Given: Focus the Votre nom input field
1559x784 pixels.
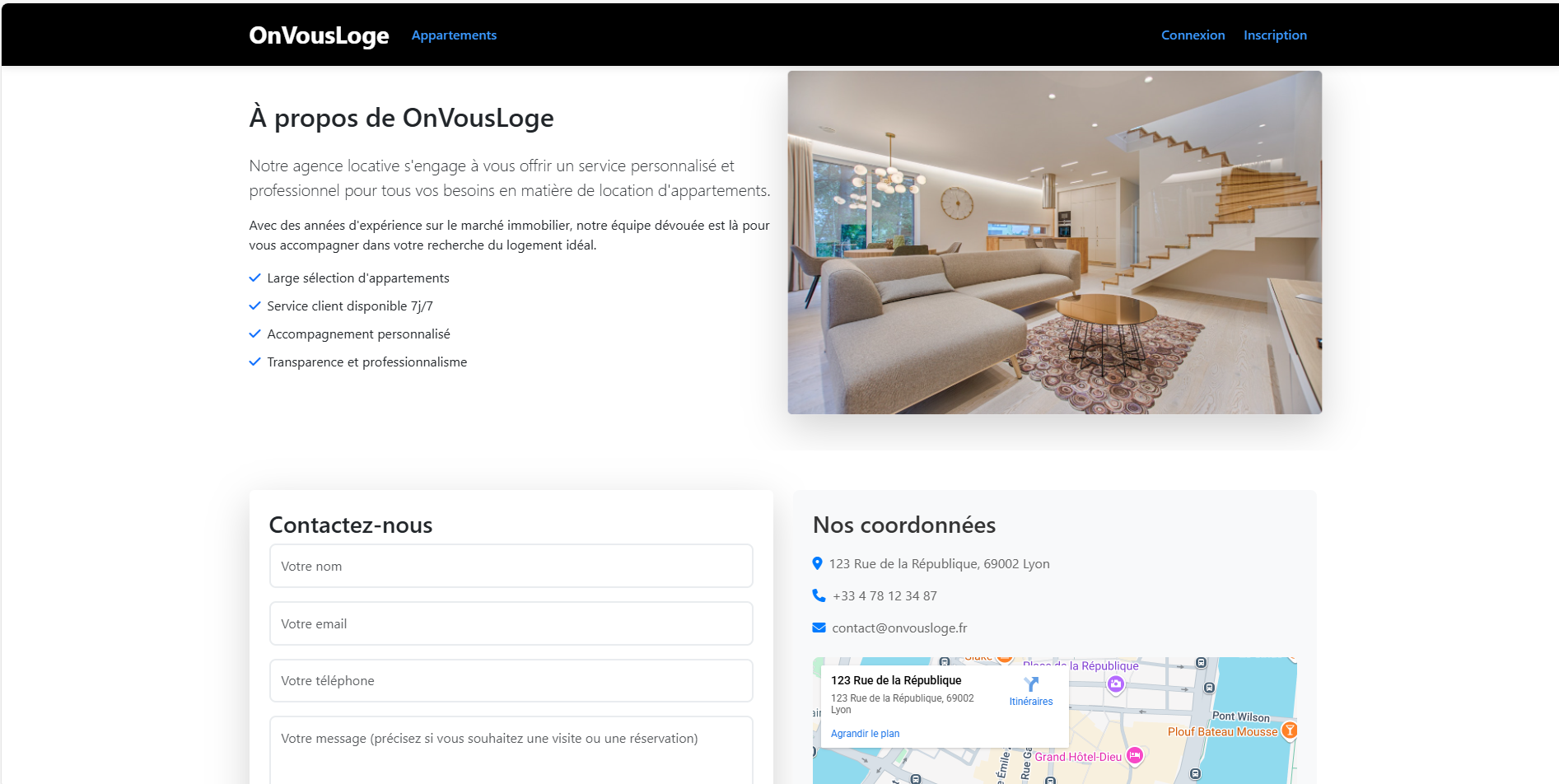Looking at the screenshot, I should [x=511, y=566].
